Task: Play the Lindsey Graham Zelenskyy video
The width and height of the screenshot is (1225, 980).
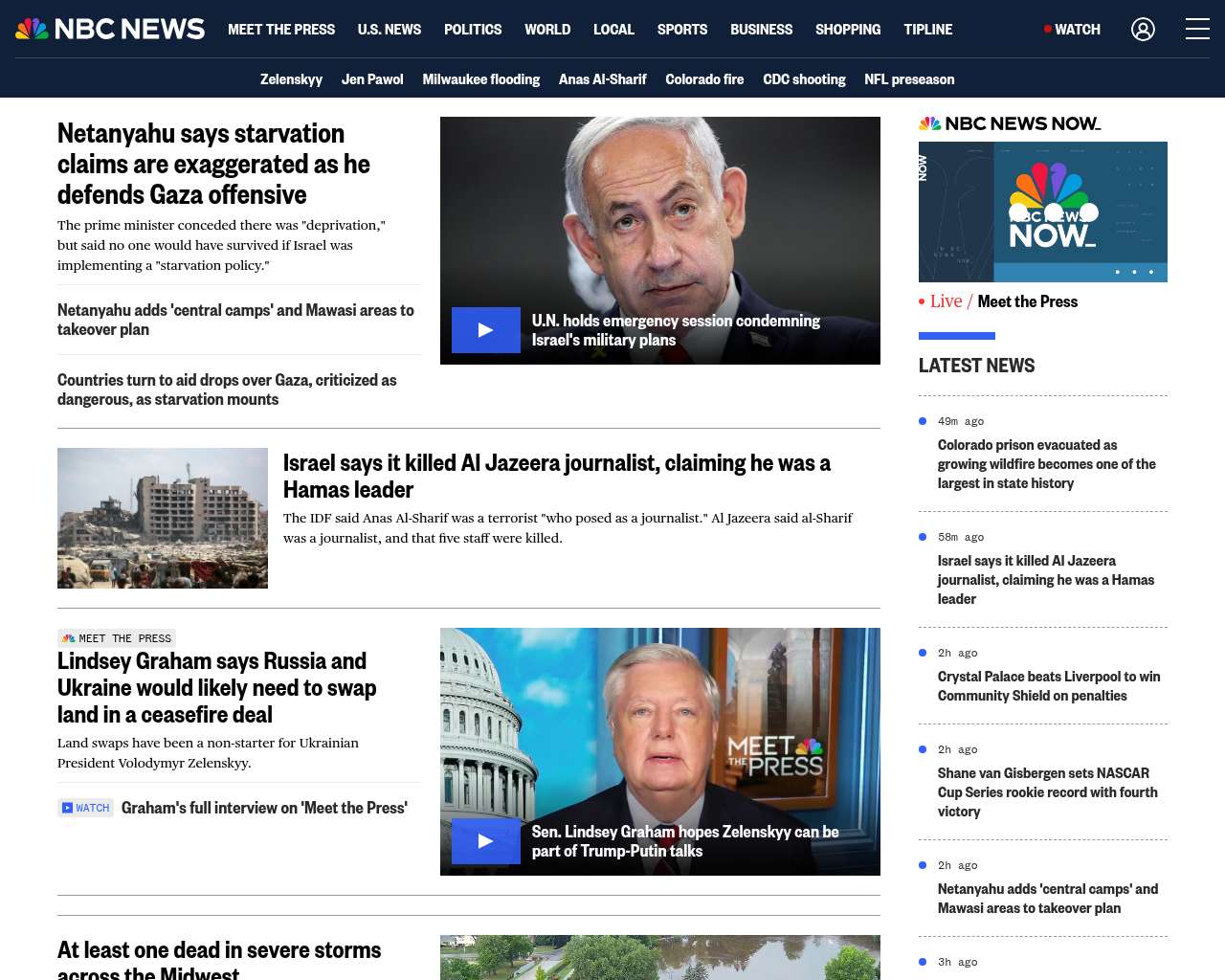Action: 486,841
